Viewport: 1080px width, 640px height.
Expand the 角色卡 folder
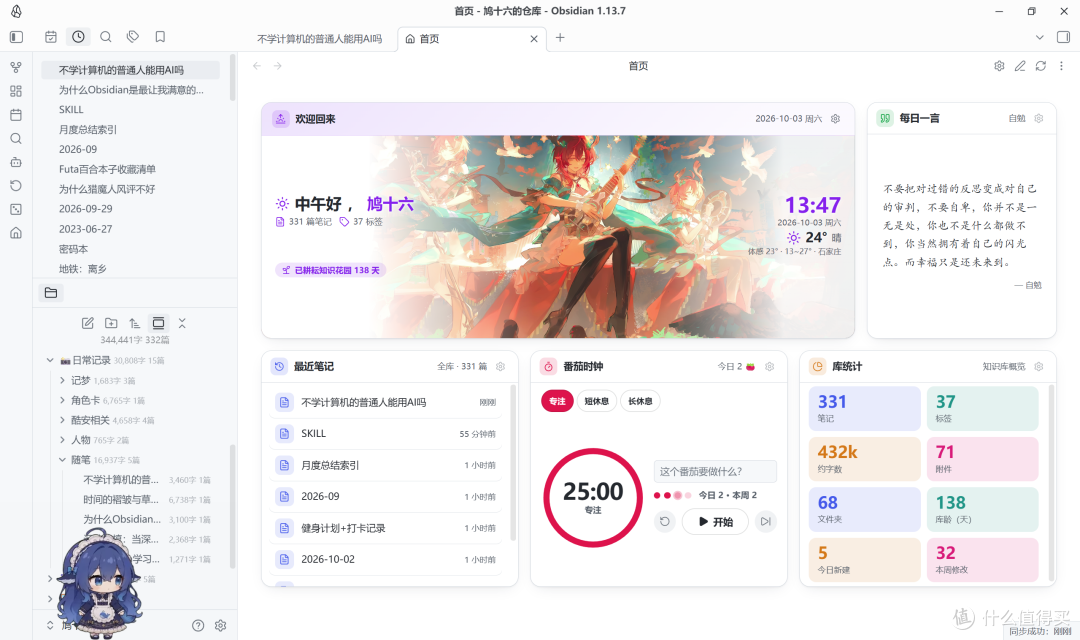63,400
